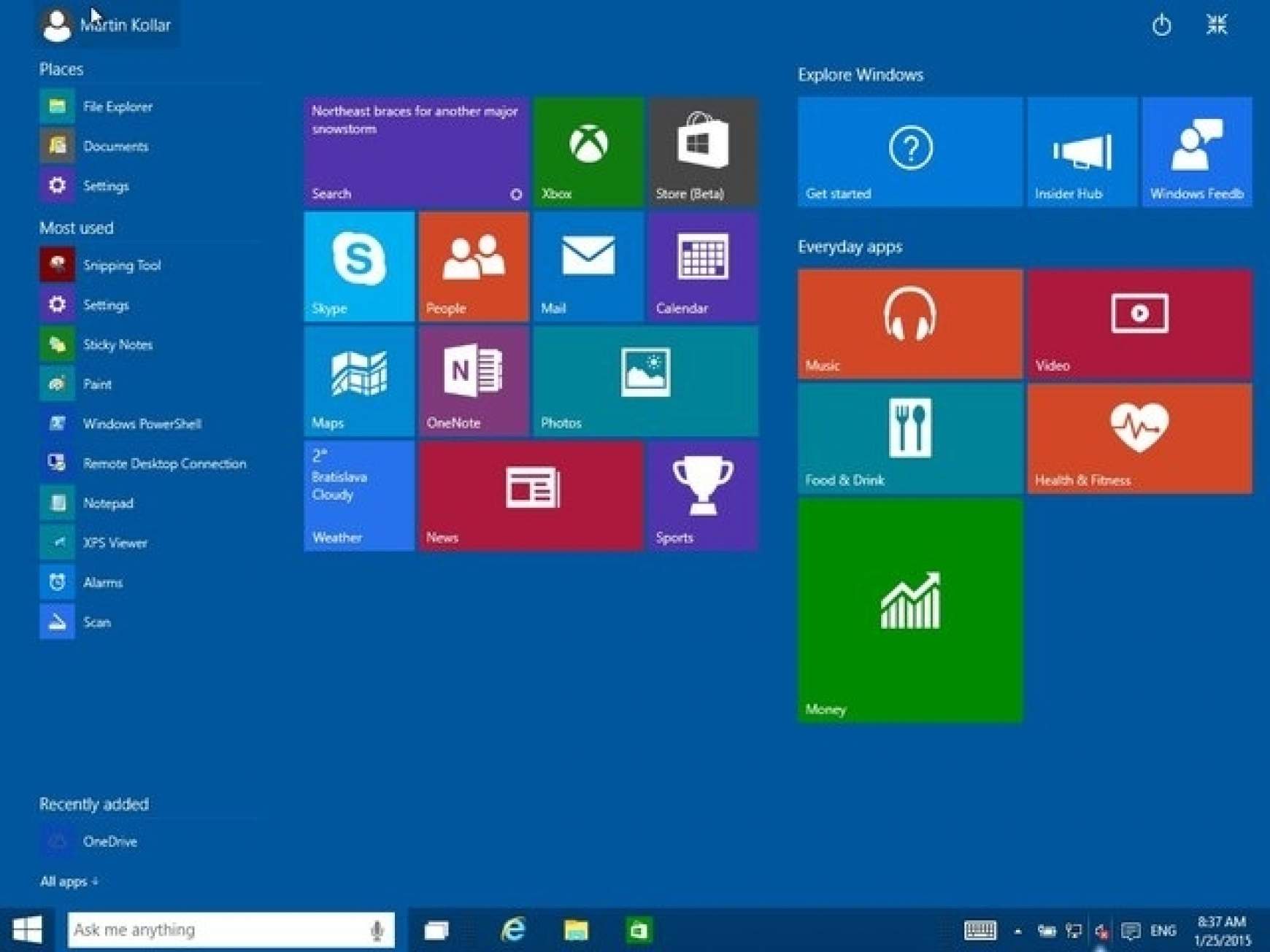Launch the Skype tile
Image resolution: width=1270 pixels, height=952 pixels.
[359, 266]
